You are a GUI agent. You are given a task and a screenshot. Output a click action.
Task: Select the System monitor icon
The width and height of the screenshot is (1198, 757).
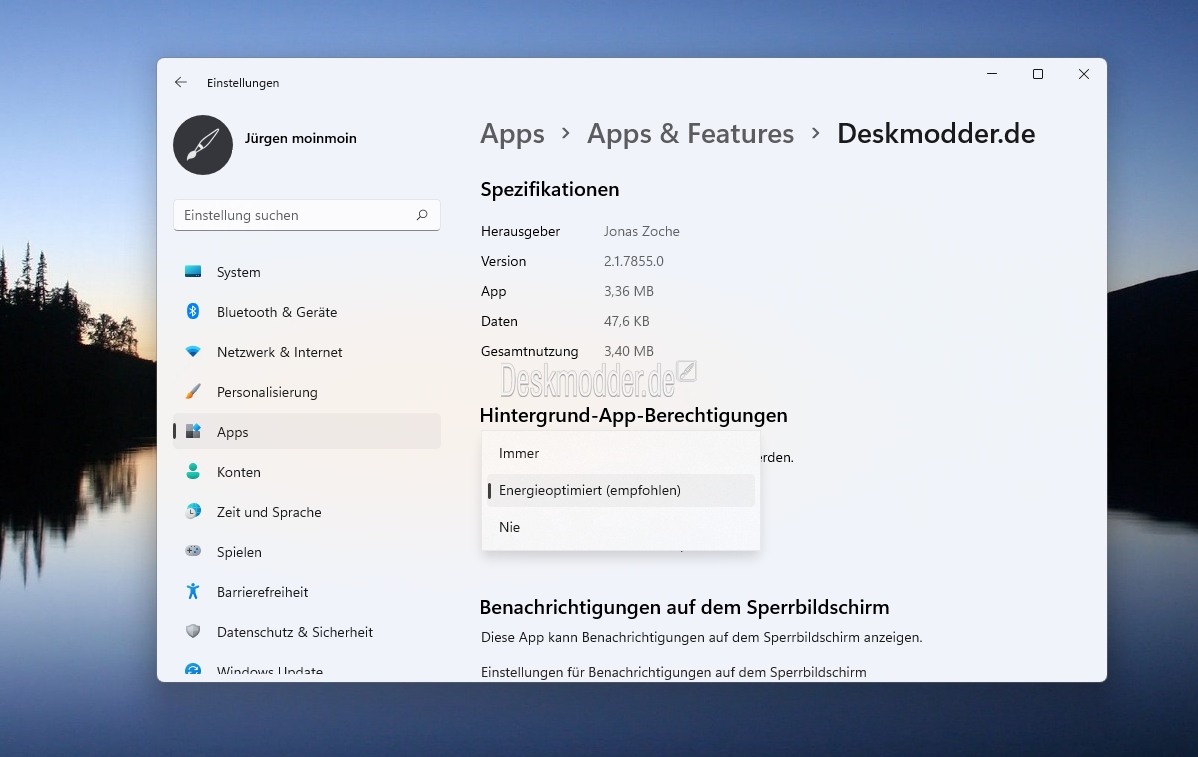[193, 272]
